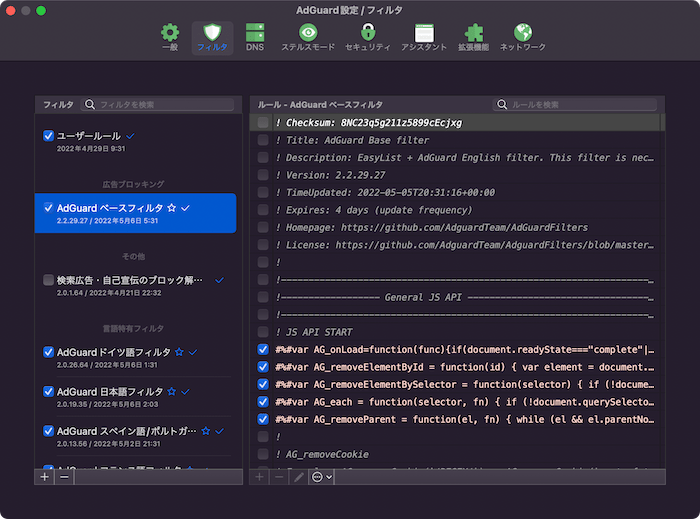Focus the フィルタを検索 search field

click(x=157, y=104)
